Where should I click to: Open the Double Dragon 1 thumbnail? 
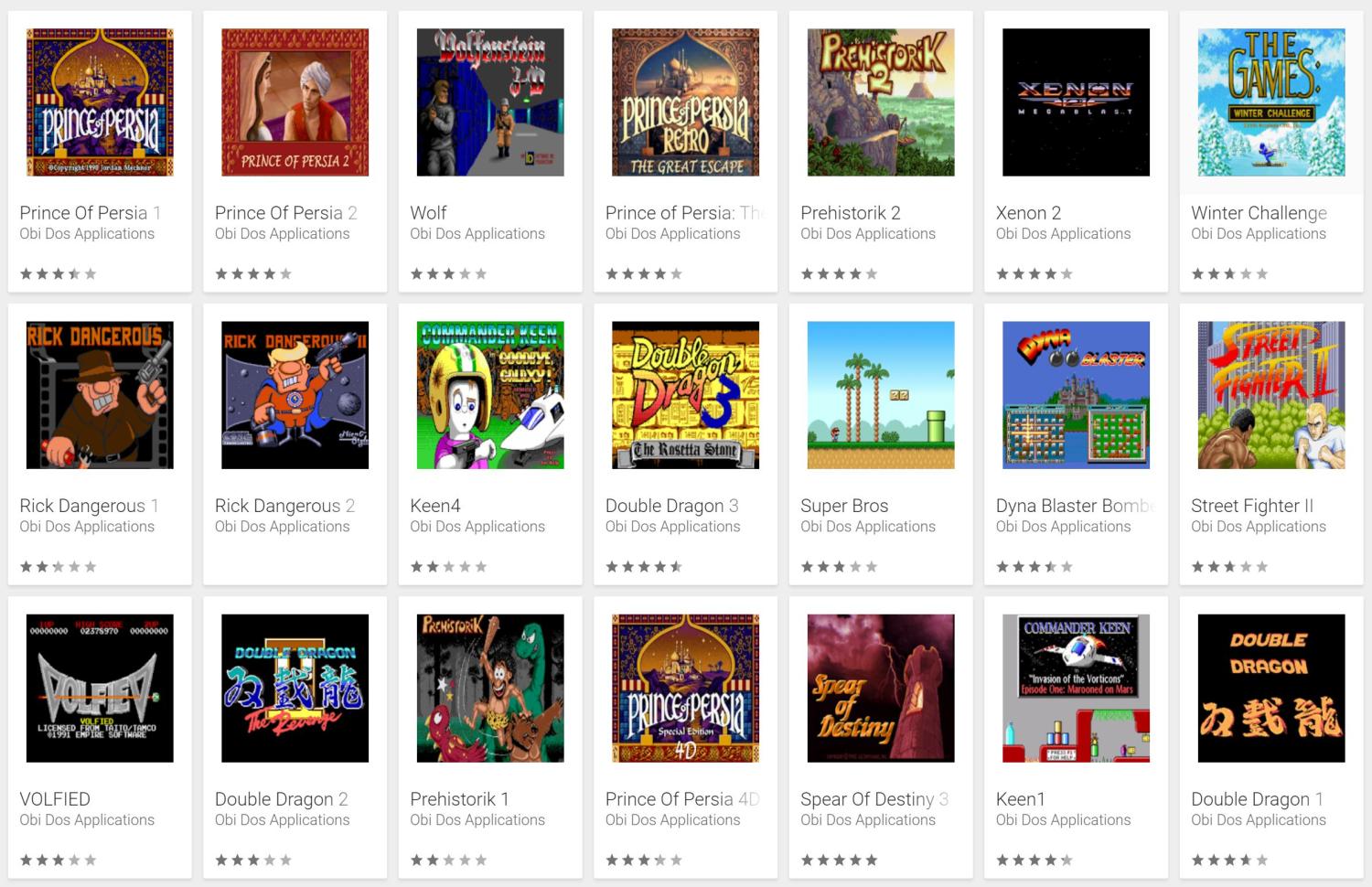[1271, 689]
